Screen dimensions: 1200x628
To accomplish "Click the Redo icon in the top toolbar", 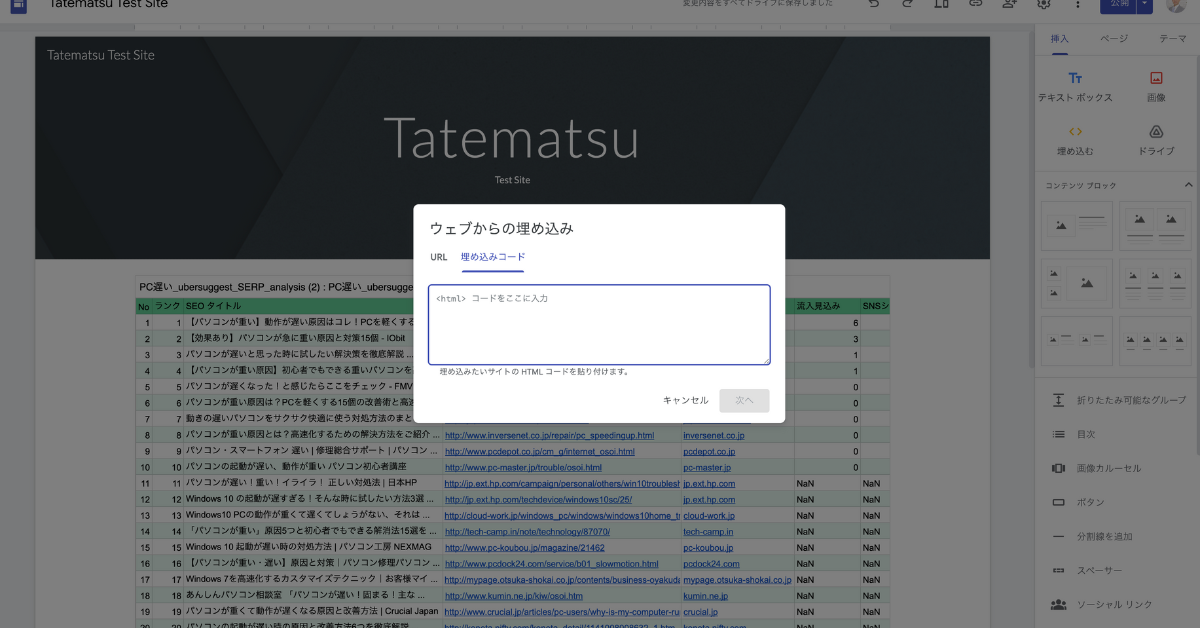I will 908,7.
